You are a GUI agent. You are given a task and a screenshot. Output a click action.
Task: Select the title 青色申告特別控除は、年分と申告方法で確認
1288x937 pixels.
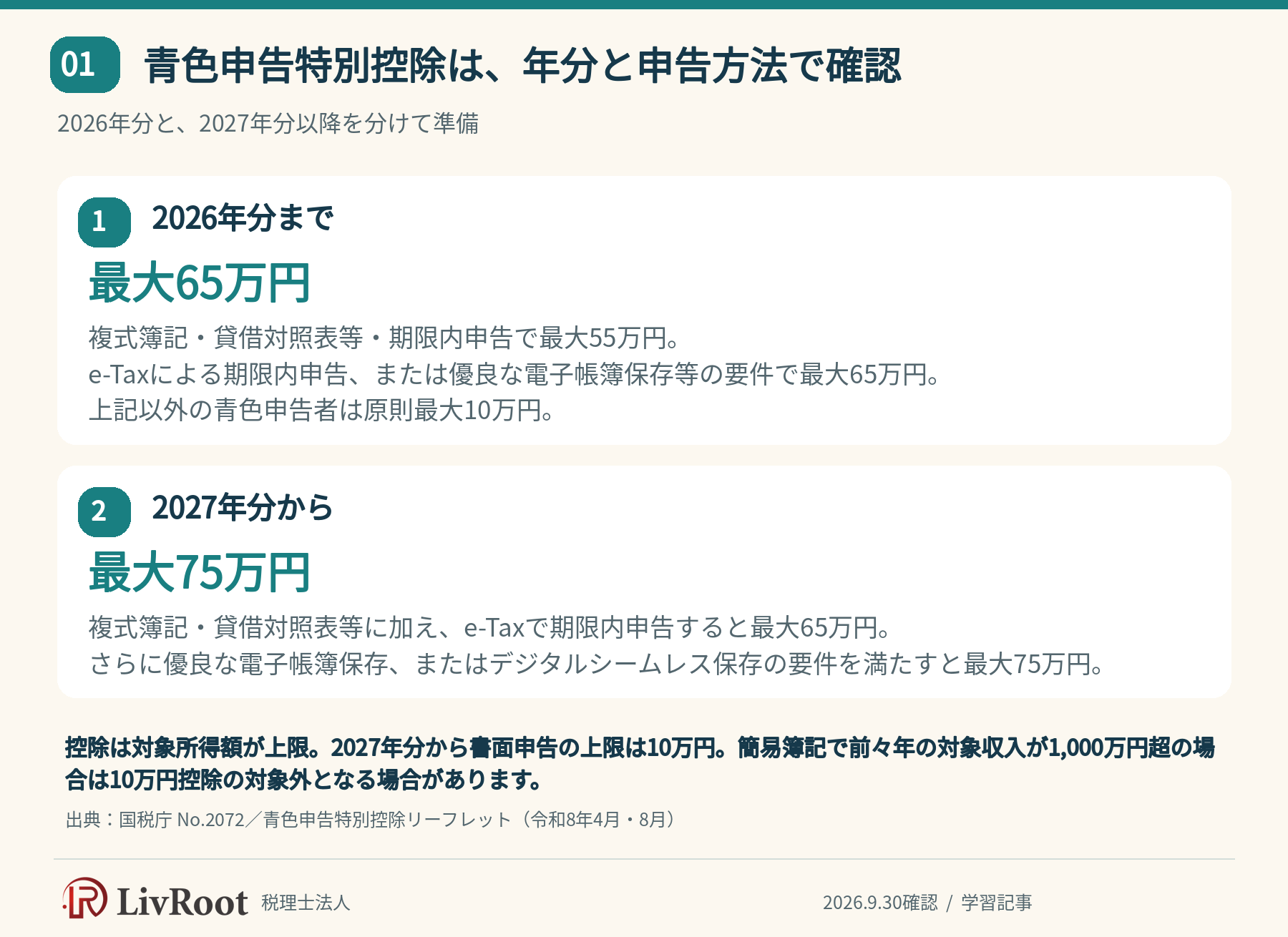pos(522,65)
